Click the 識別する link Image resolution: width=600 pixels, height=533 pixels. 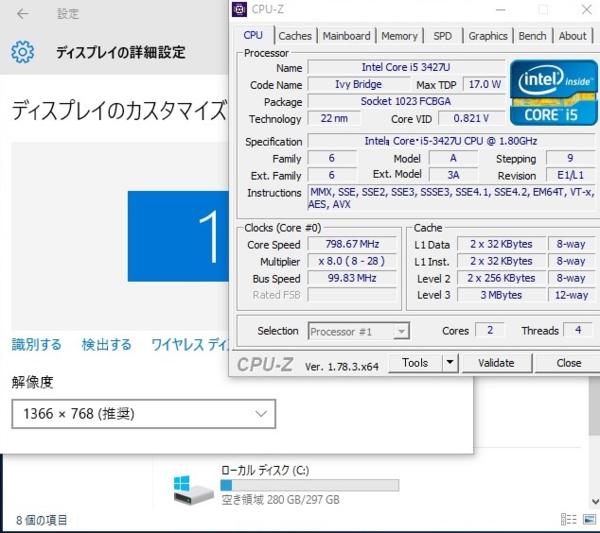tap(36, 344)
